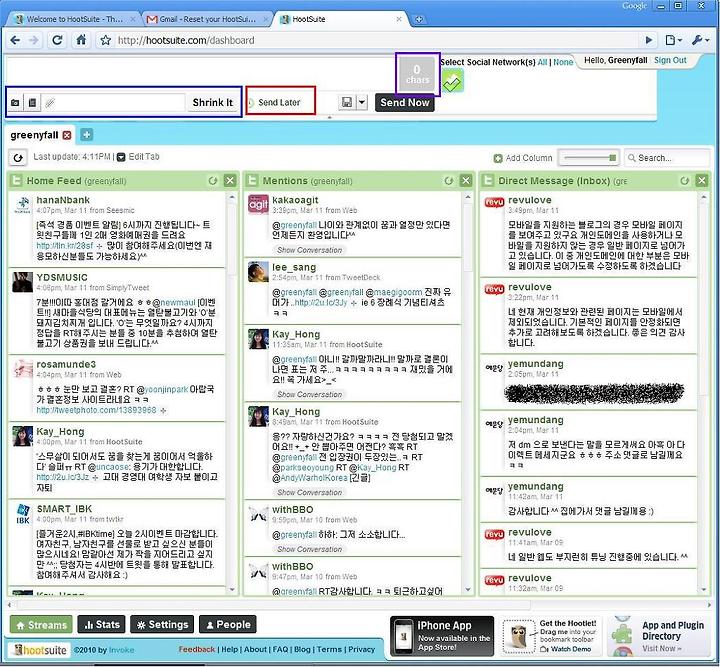
Task: Click the message compose text area
Action: coord(200,72)
